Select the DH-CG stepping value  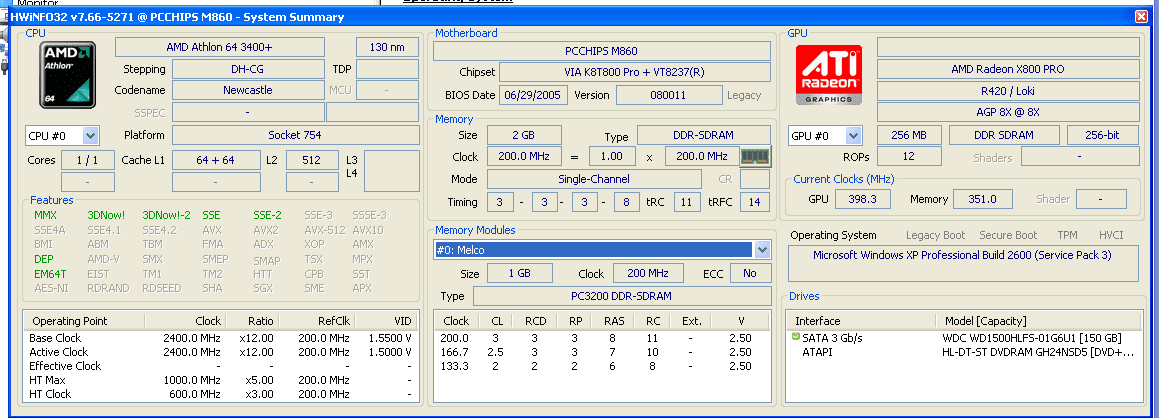click(248, 69)
